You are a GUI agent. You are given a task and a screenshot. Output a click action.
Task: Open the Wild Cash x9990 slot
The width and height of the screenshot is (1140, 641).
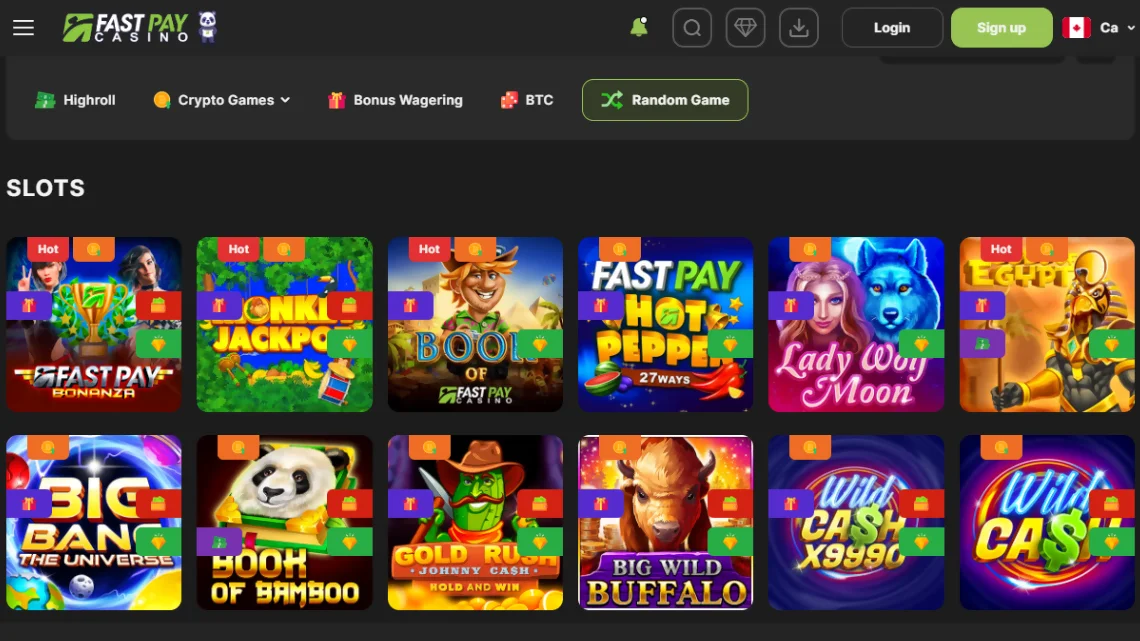coord(856,523)
